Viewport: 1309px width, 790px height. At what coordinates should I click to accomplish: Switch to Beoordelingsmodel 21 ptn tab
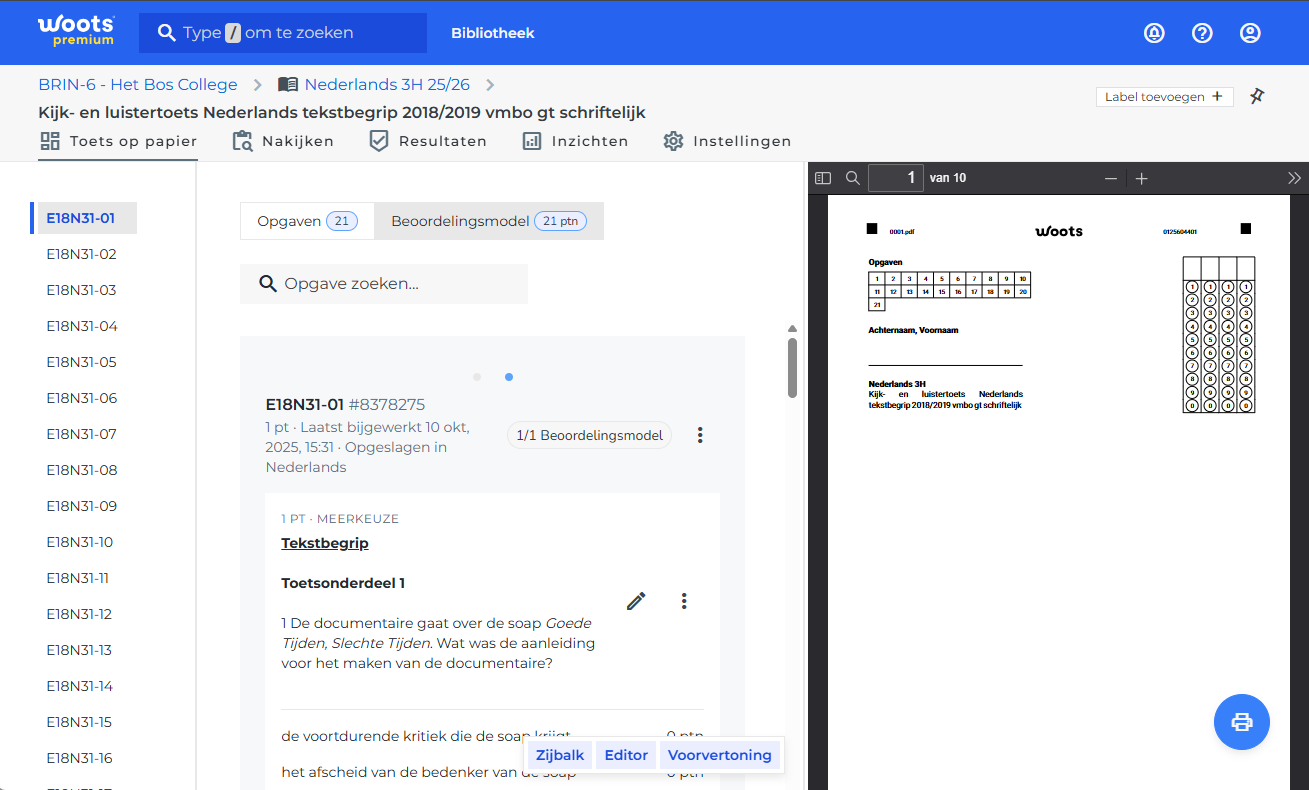tap(489, 221)
